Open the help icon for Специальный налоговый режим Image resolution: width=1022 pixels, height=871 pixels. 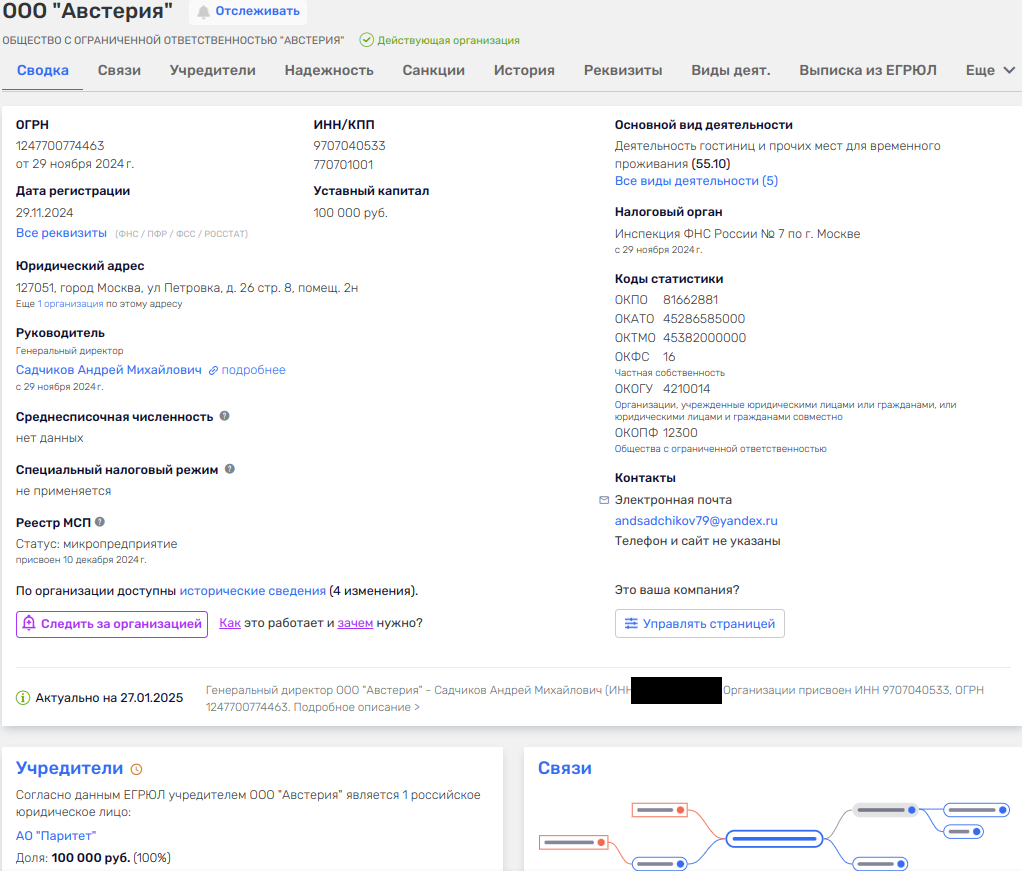(x=229, y=469)
